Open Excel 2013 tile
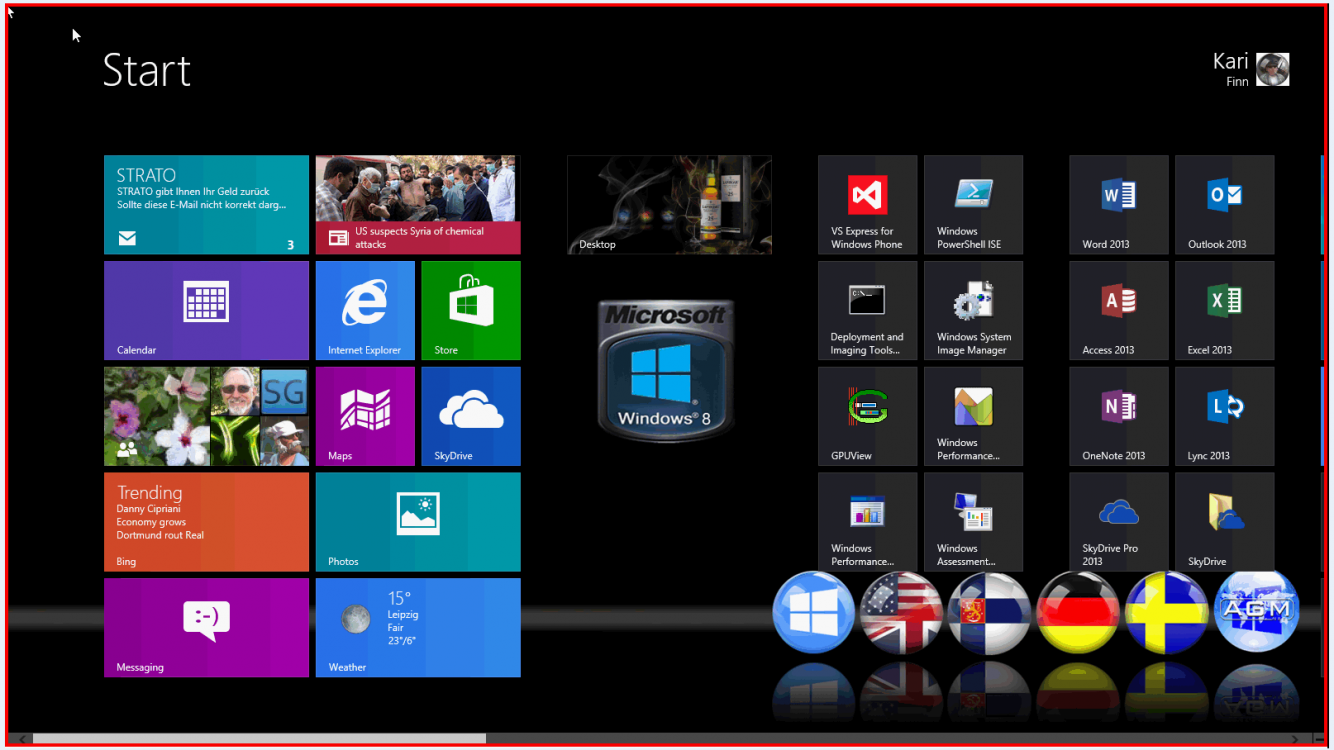1334x750 pixels. click(1224, 310)
